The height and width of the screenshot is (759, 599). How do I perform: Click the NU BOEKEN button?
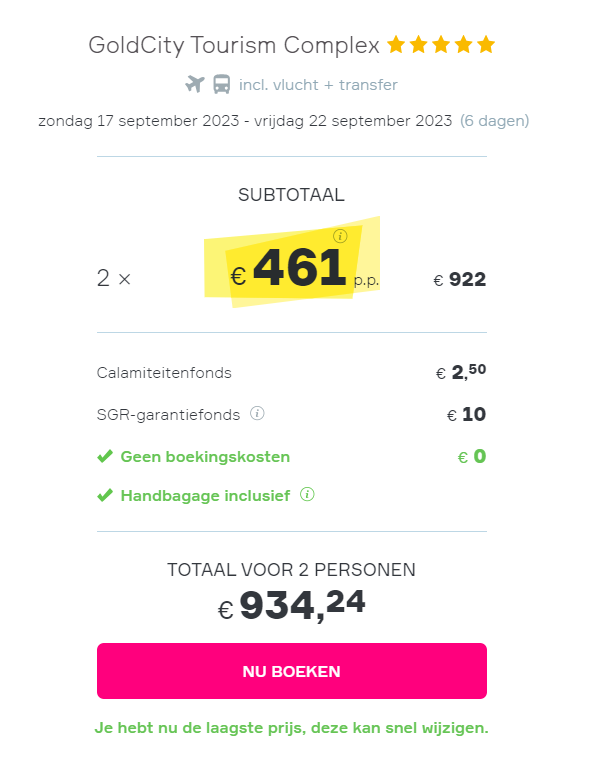(292, 670)
